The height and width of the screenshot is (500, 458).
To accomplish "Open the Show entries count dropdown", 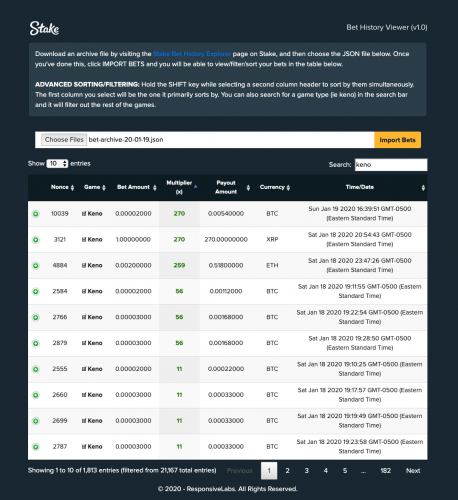I will 57,164.
